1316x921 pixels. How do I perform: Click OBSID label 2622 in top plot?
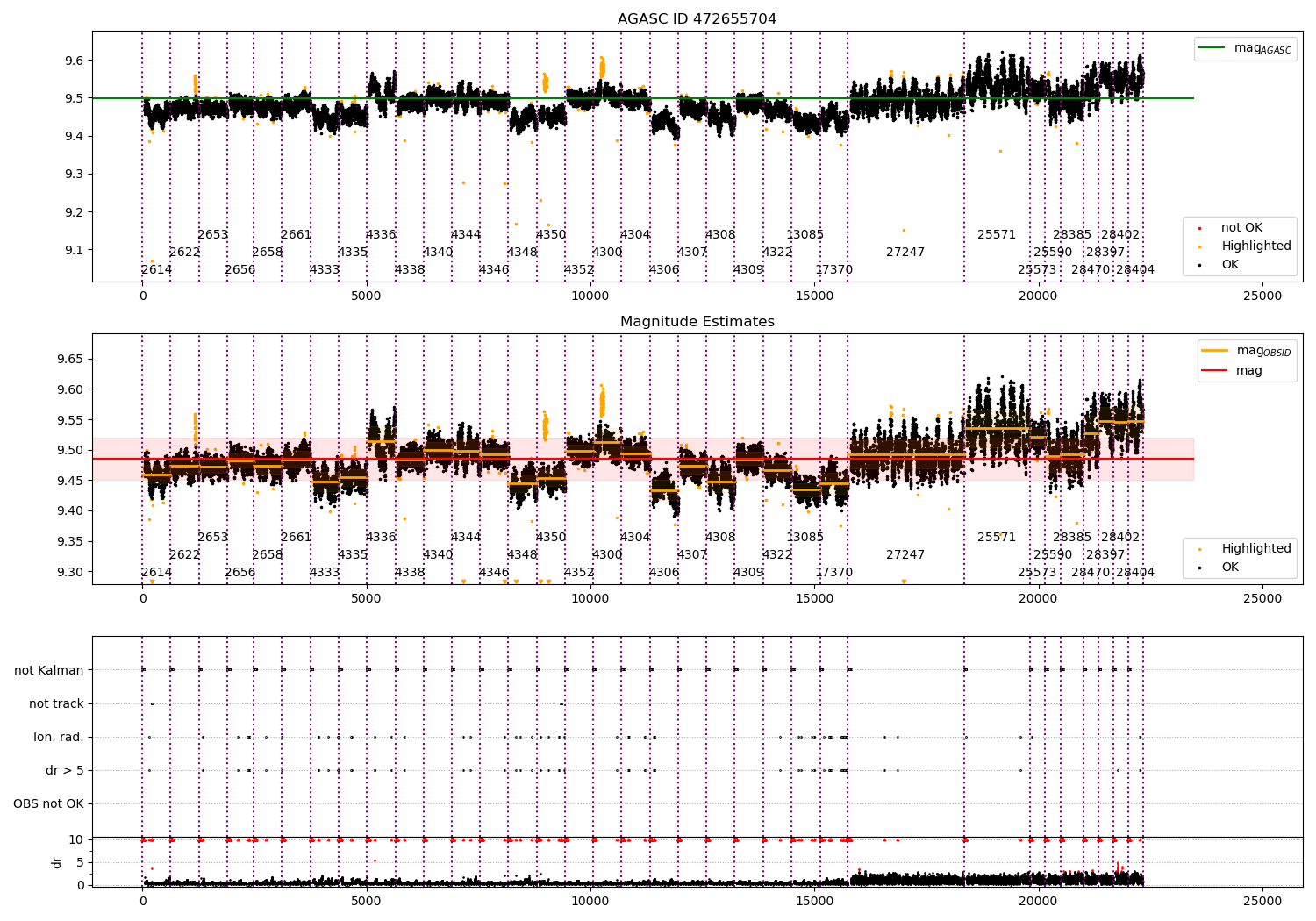185,253
